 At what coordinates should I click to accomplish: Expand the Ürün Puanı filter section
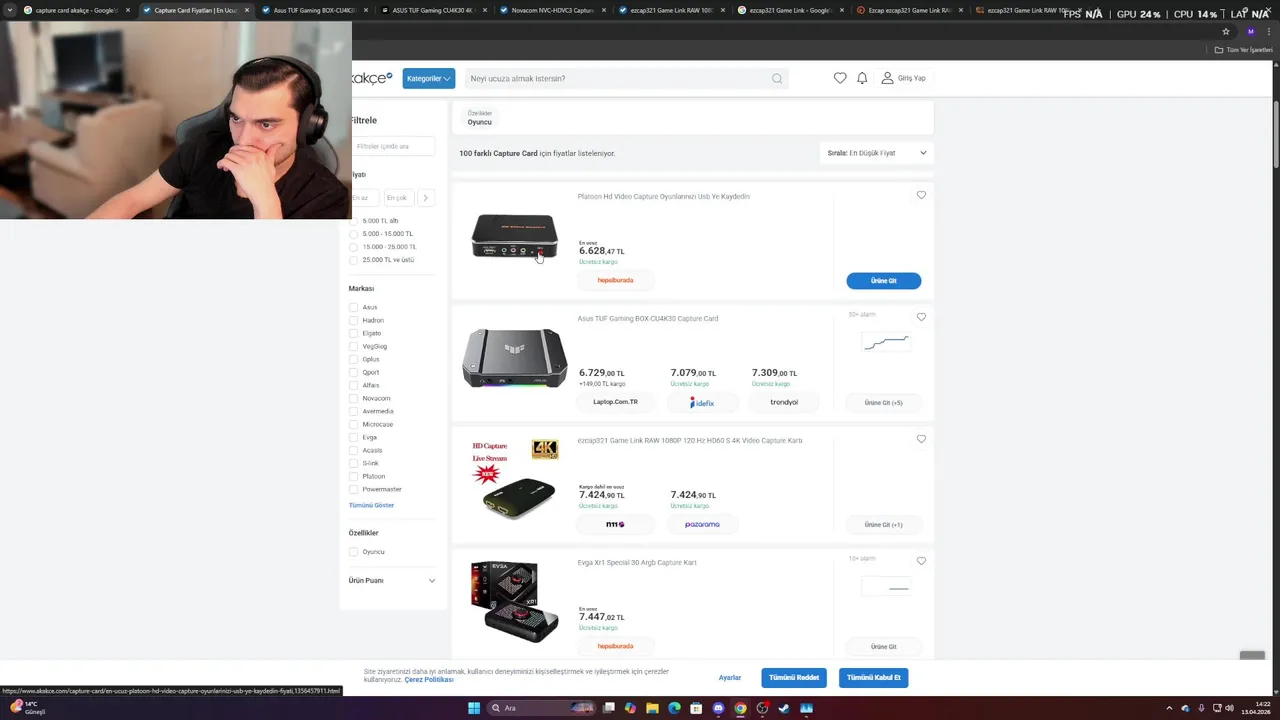click(392, 580)
